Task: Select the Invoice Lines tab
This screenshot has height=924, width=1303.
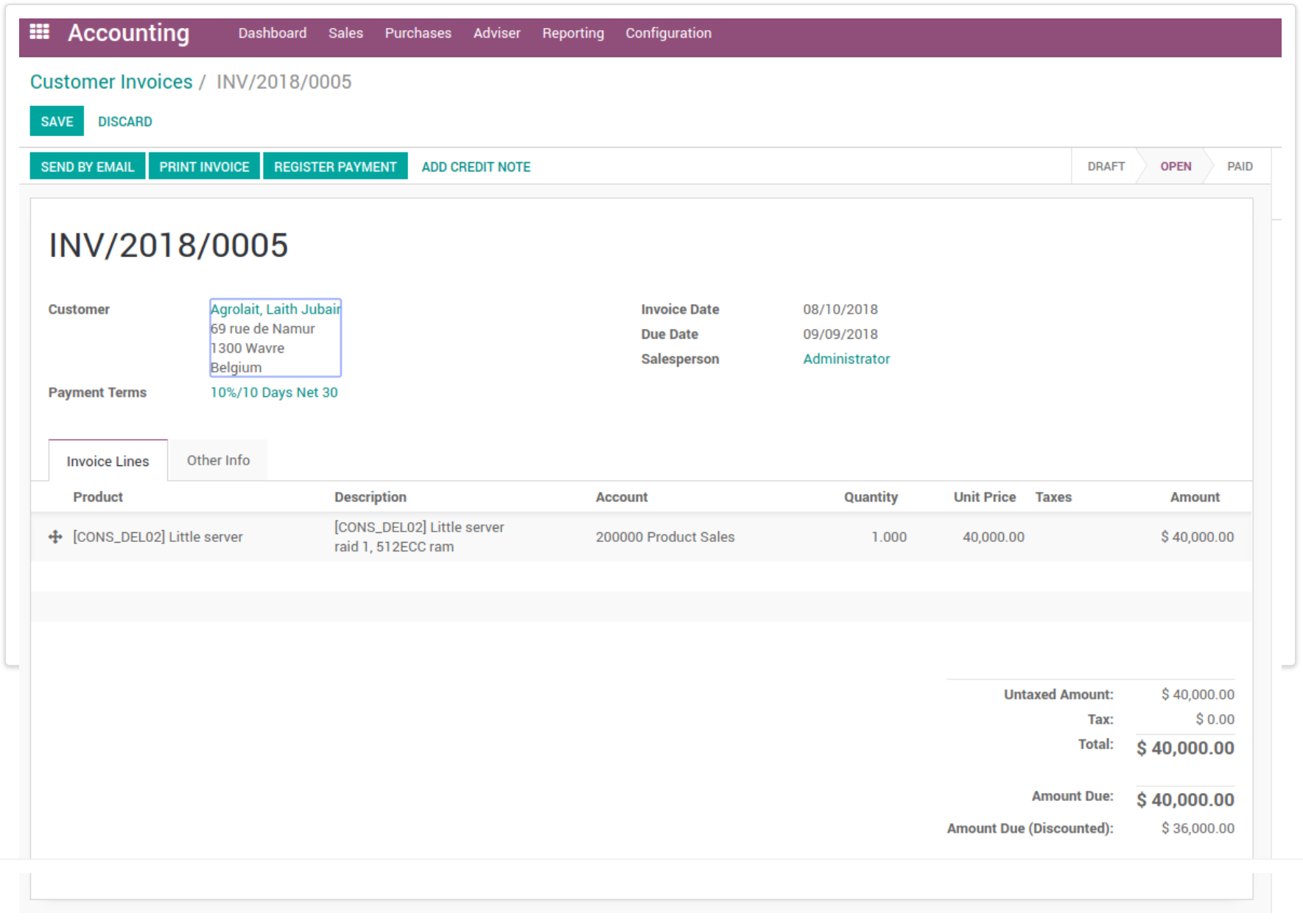Action: click(108, 461)
